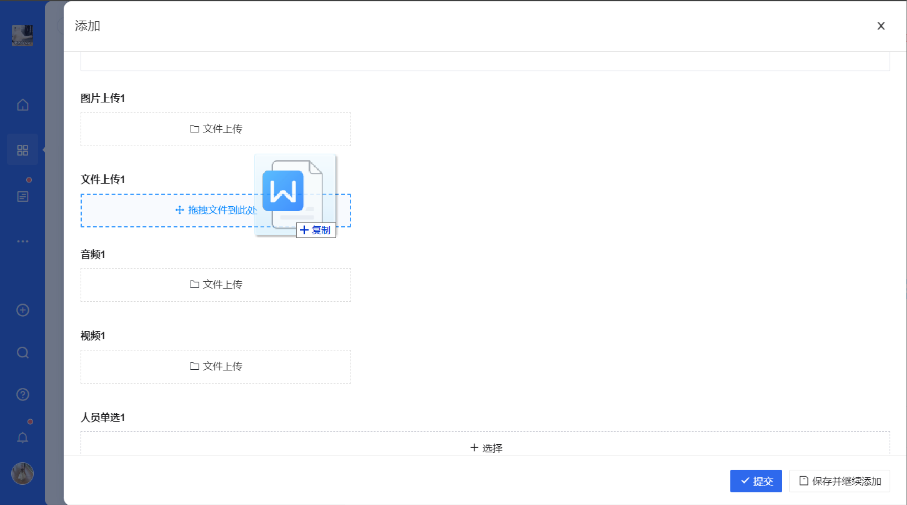
Task: Open the apps grid icon in sidebar
Action: point(22,150)
